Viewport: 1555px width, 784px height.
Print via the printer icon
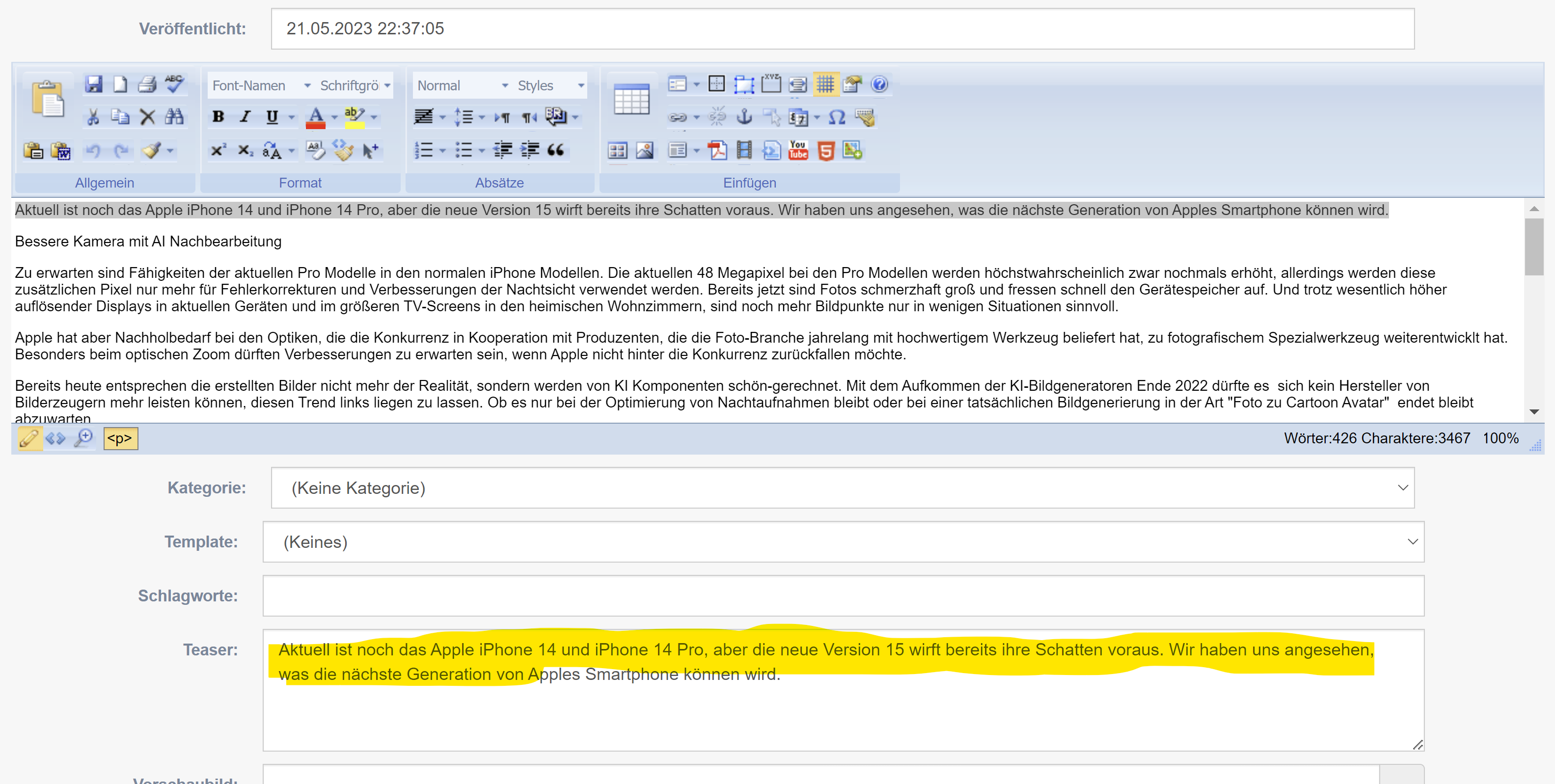coord(147,84)
